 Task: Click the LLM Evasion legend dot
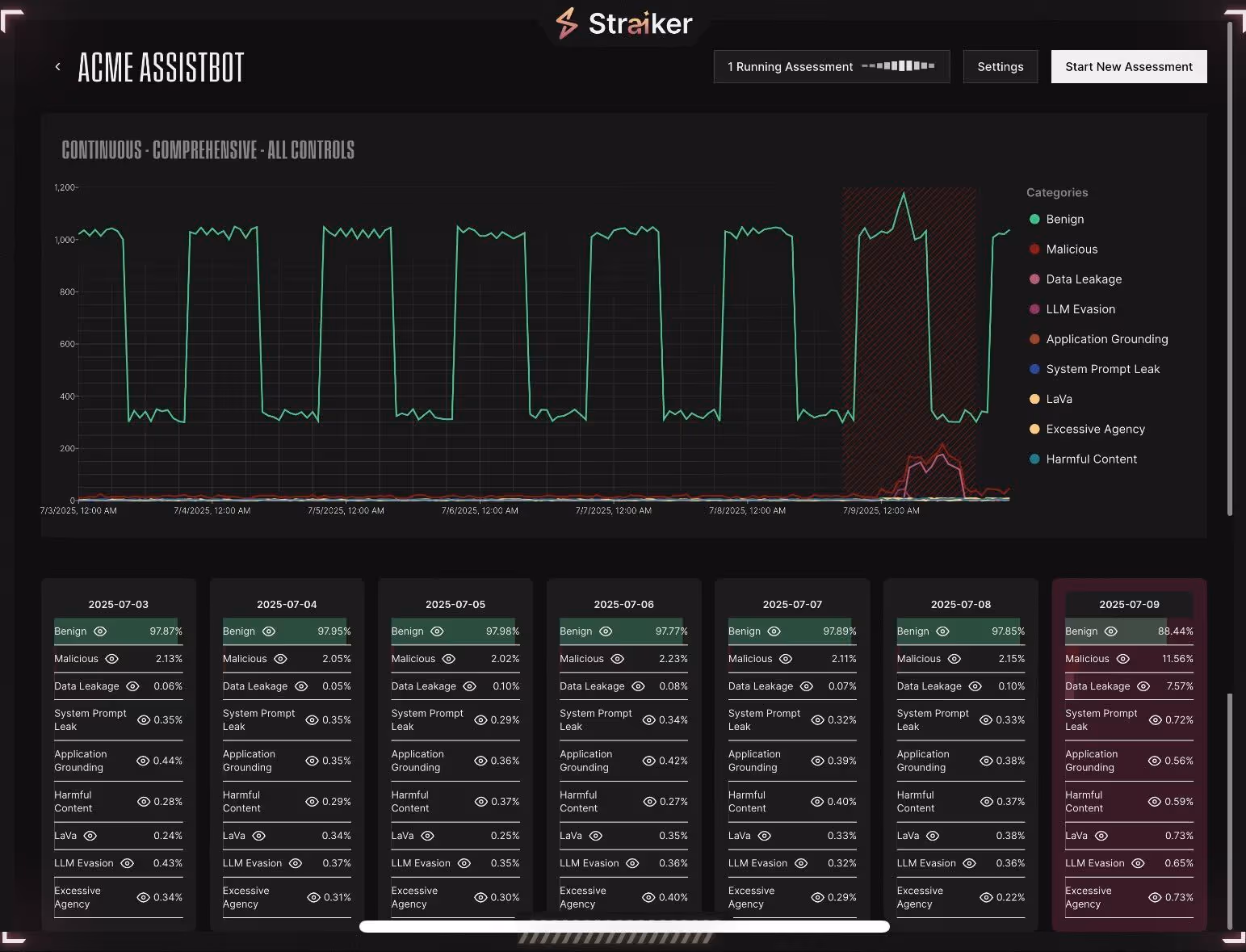point(1034,309)
